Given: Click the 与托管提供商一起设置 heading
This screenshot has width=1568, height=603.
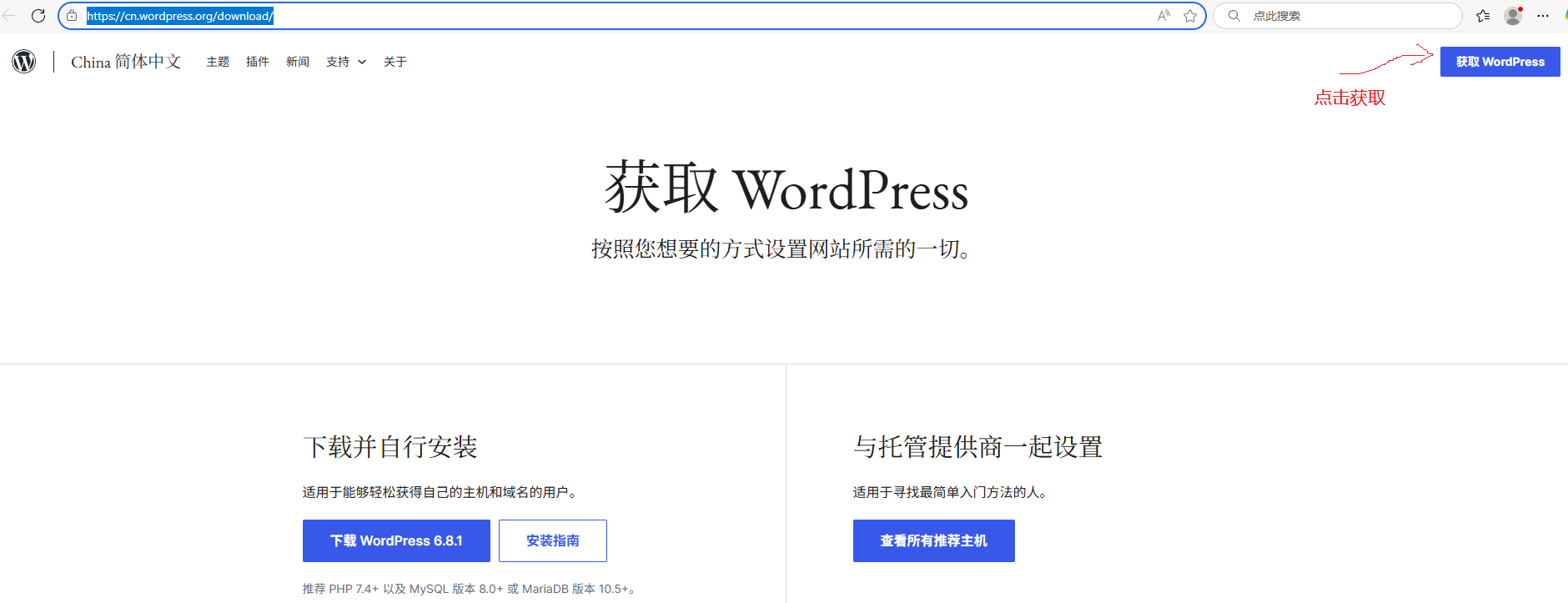Looking at the screenshot, I should (x=977, y=447).
